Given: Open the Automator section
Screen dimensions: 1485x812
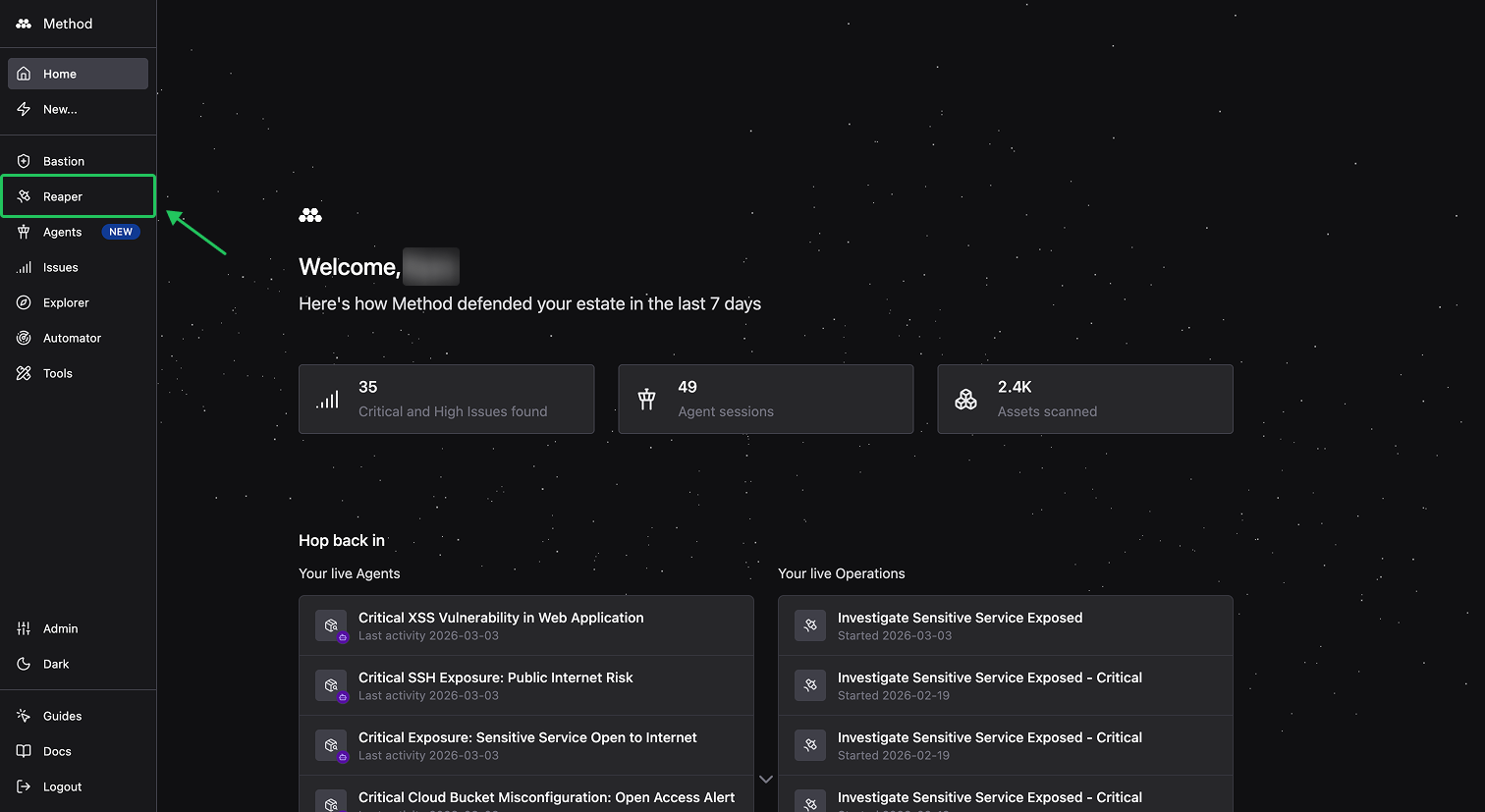Looking at the screenshot, I should (x=71, y=338).
